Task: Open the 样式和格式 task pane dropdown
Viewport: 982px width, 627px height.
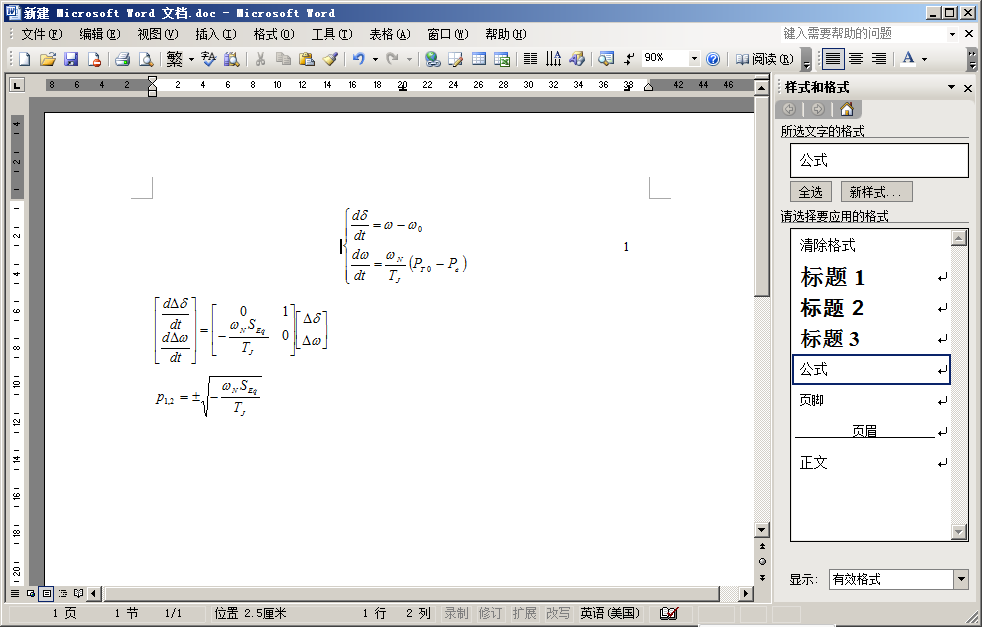Action: (951, 88)
